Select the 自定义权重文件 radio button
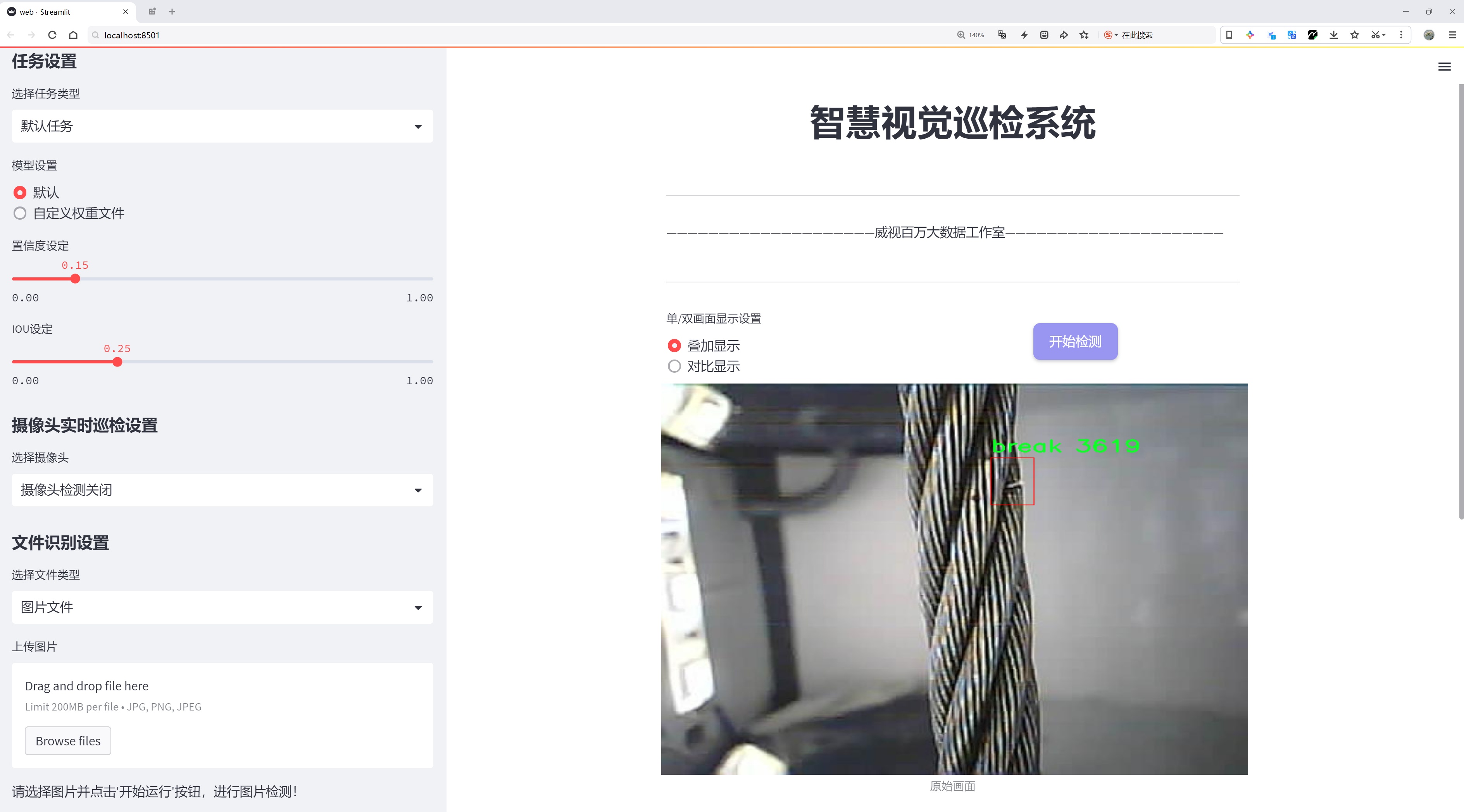 click(x=20, y=213)
